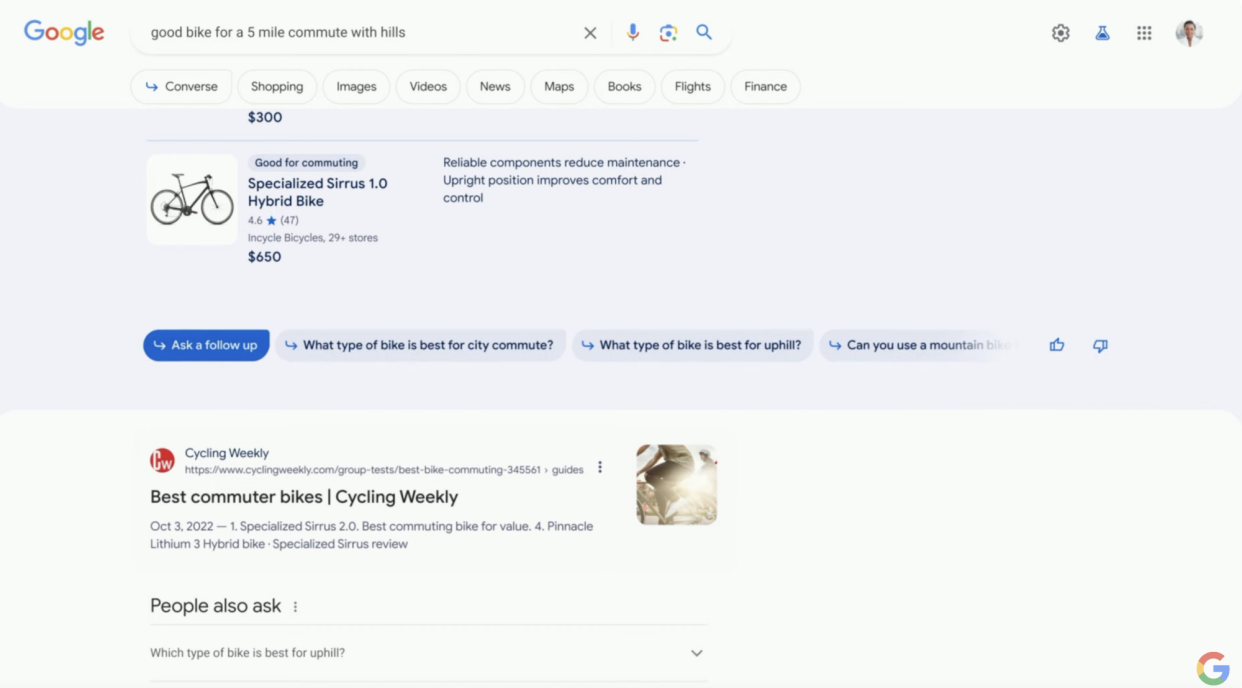Click 'Incycle Bicycles, 29+ stores' text

[x=313, y=238]
